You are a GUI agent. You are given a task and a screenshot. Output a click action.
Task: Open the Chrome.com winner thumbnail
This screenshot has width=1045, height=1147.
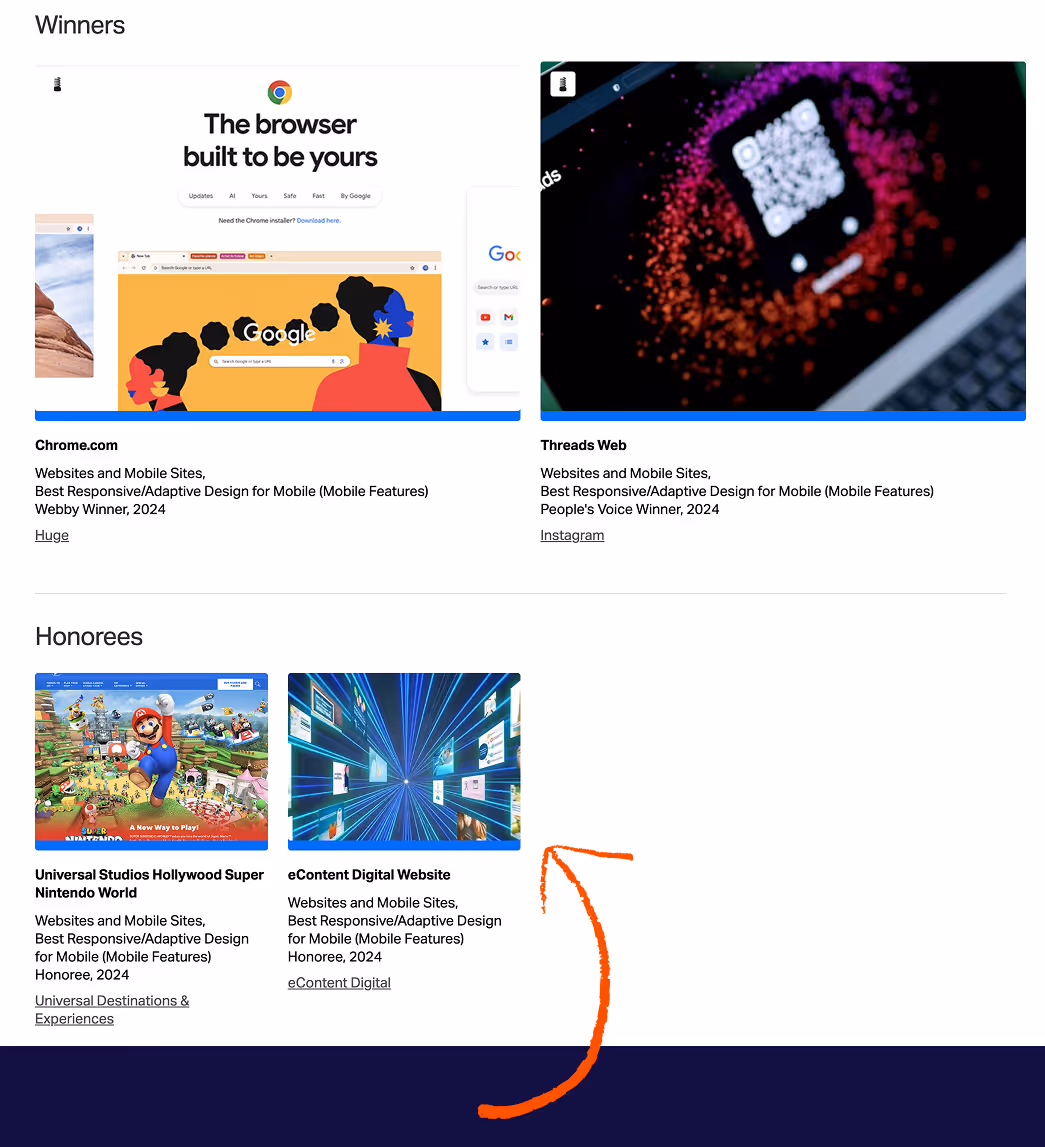278,241
